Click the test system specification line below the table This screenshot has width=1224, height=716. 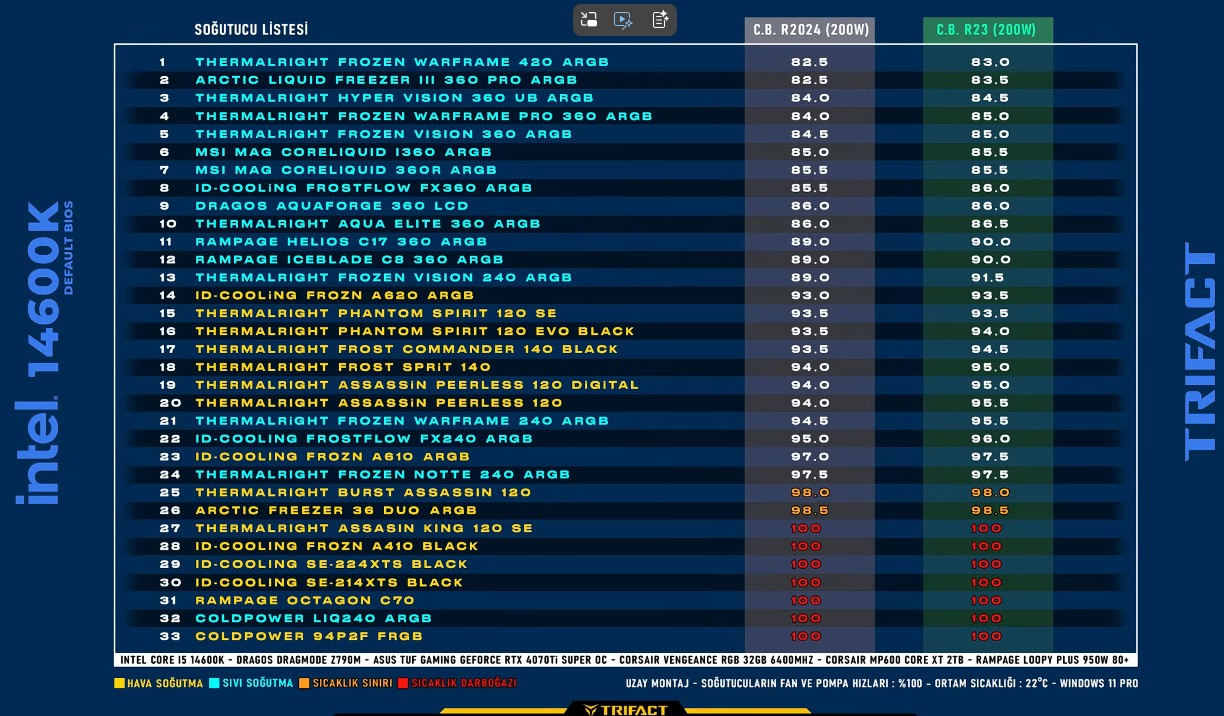(626, 660)
